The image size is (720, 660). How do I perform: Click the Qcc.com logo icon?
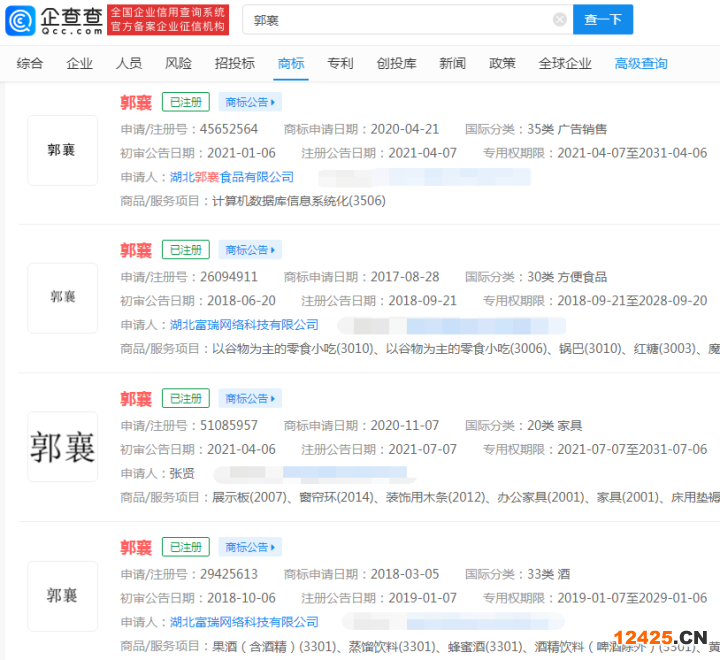20,20
